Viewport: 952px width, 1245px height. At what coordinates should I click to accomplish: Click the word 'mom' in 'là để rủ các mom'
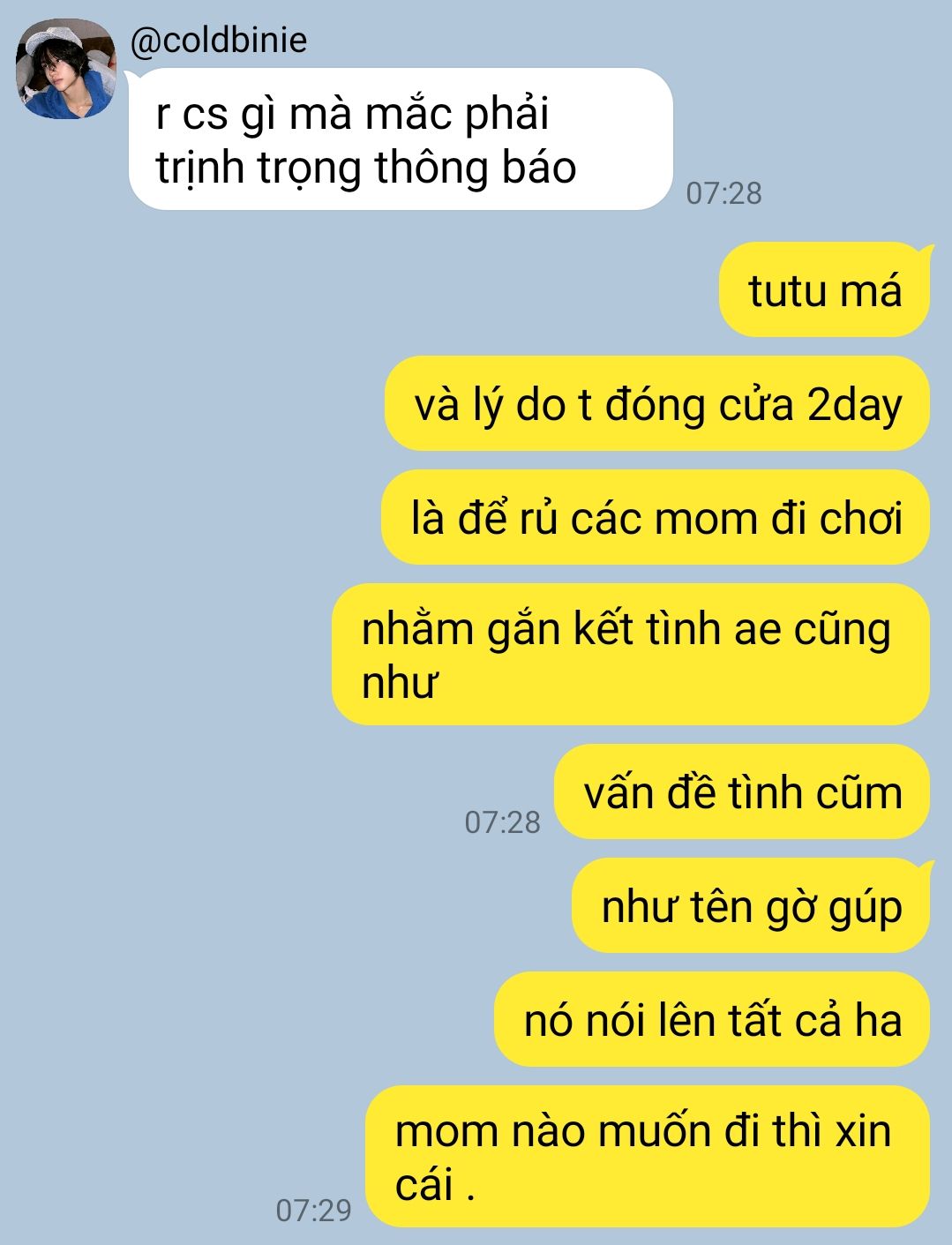point(707,520)
